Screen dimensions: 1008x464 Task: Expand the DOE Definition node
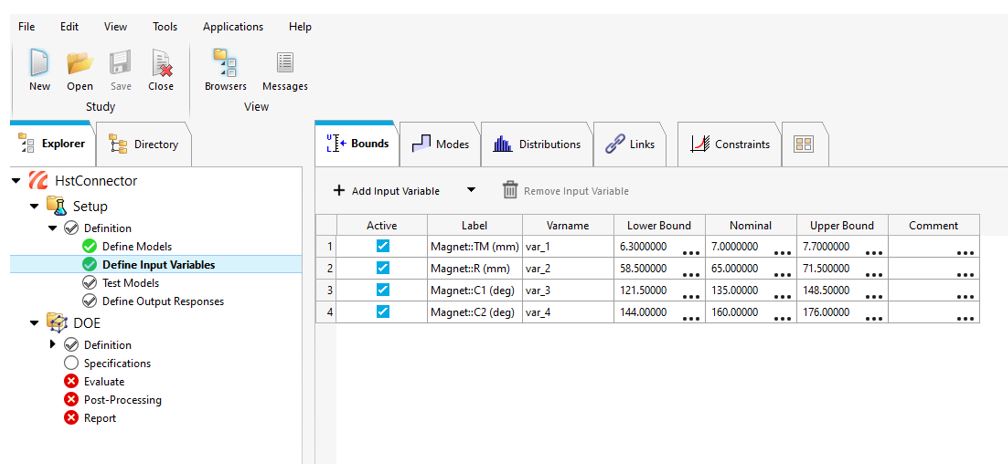(53, 345)
